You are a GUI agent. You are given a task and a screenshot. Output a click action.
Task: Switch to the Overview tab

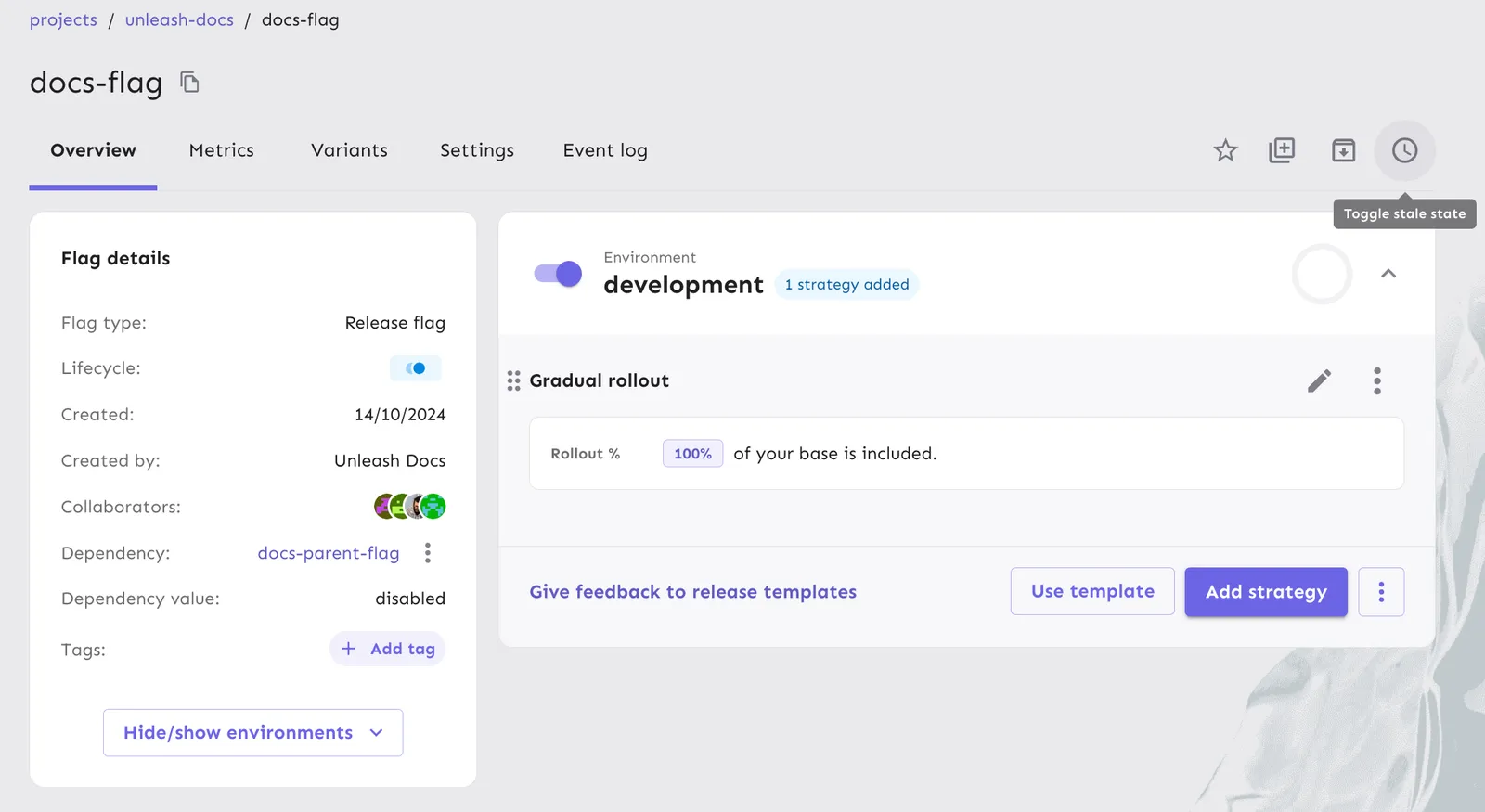click(93, 150)
